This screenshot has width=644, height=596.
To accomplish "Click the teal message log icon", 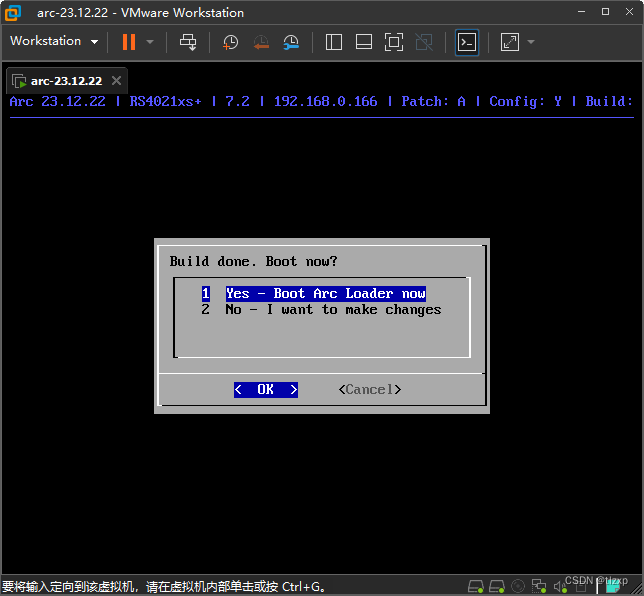I will coord(613,587).
